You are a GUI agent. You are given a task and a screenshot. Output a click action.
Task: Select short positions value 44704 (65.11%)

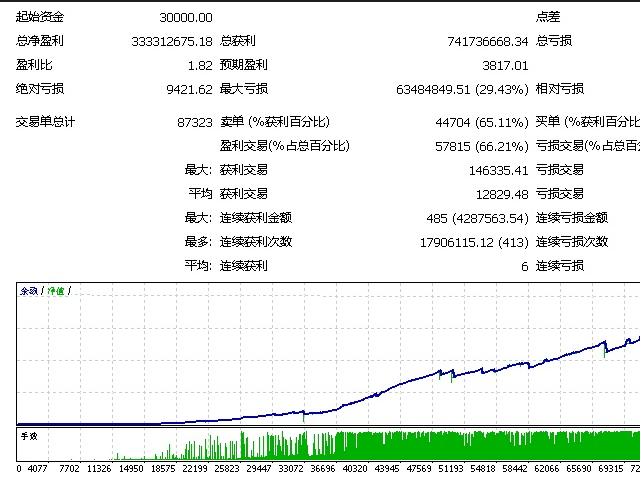[482, 123]
